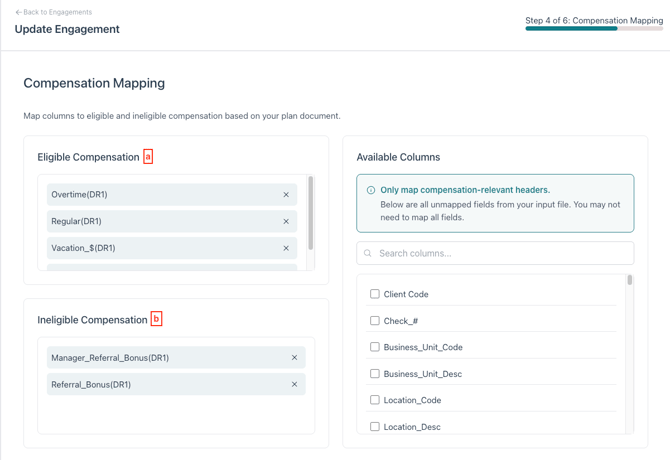This screenshot has width=670, height=460.
Task: Remove Regular(DR1) using the X icon
Action: pos(286,222)
